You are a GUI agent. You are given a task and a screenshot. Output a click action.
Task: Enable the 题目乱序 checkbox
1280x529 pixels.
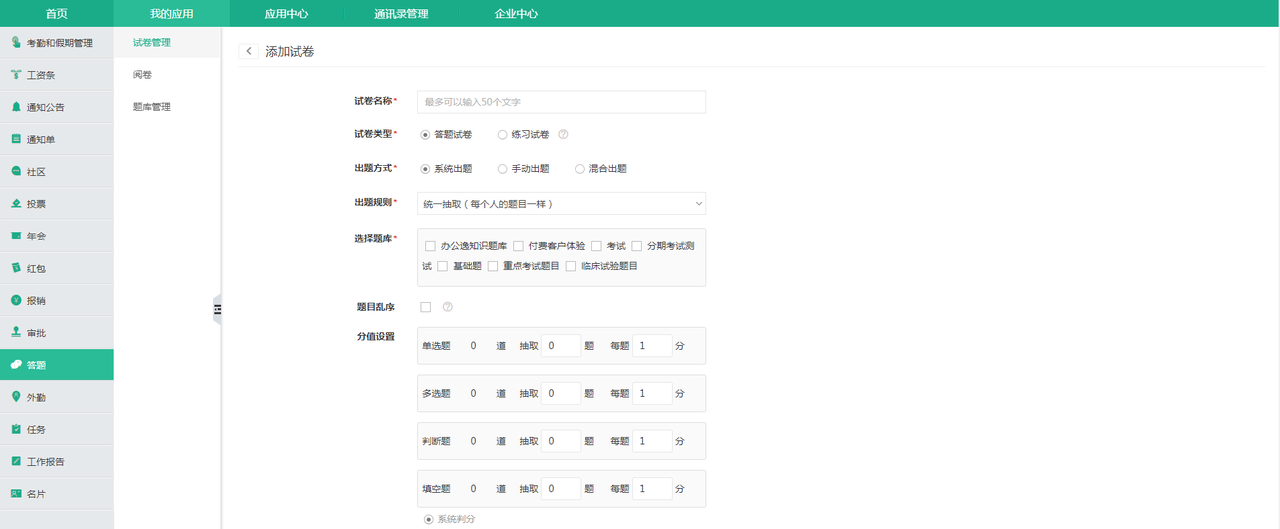pyautogui.click(x=426, y=307)
